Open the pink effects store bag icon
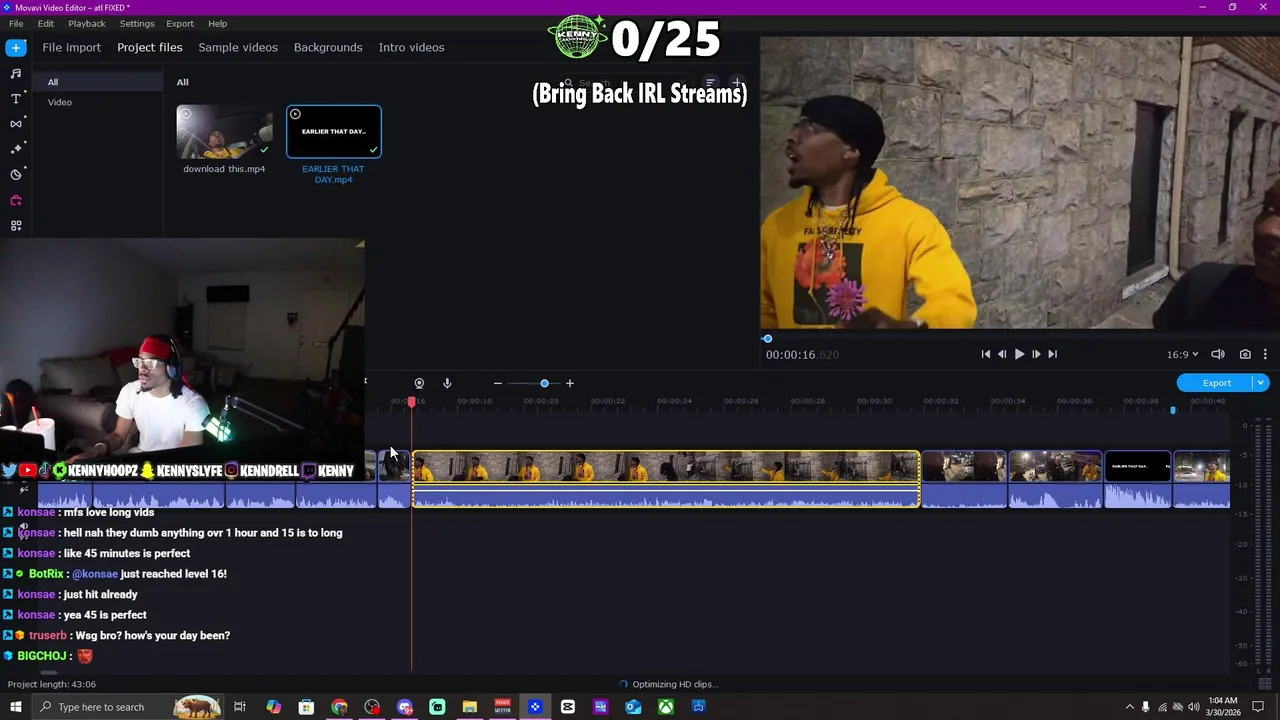Screen dimensions: 1280x720 [x=16, y=200]
